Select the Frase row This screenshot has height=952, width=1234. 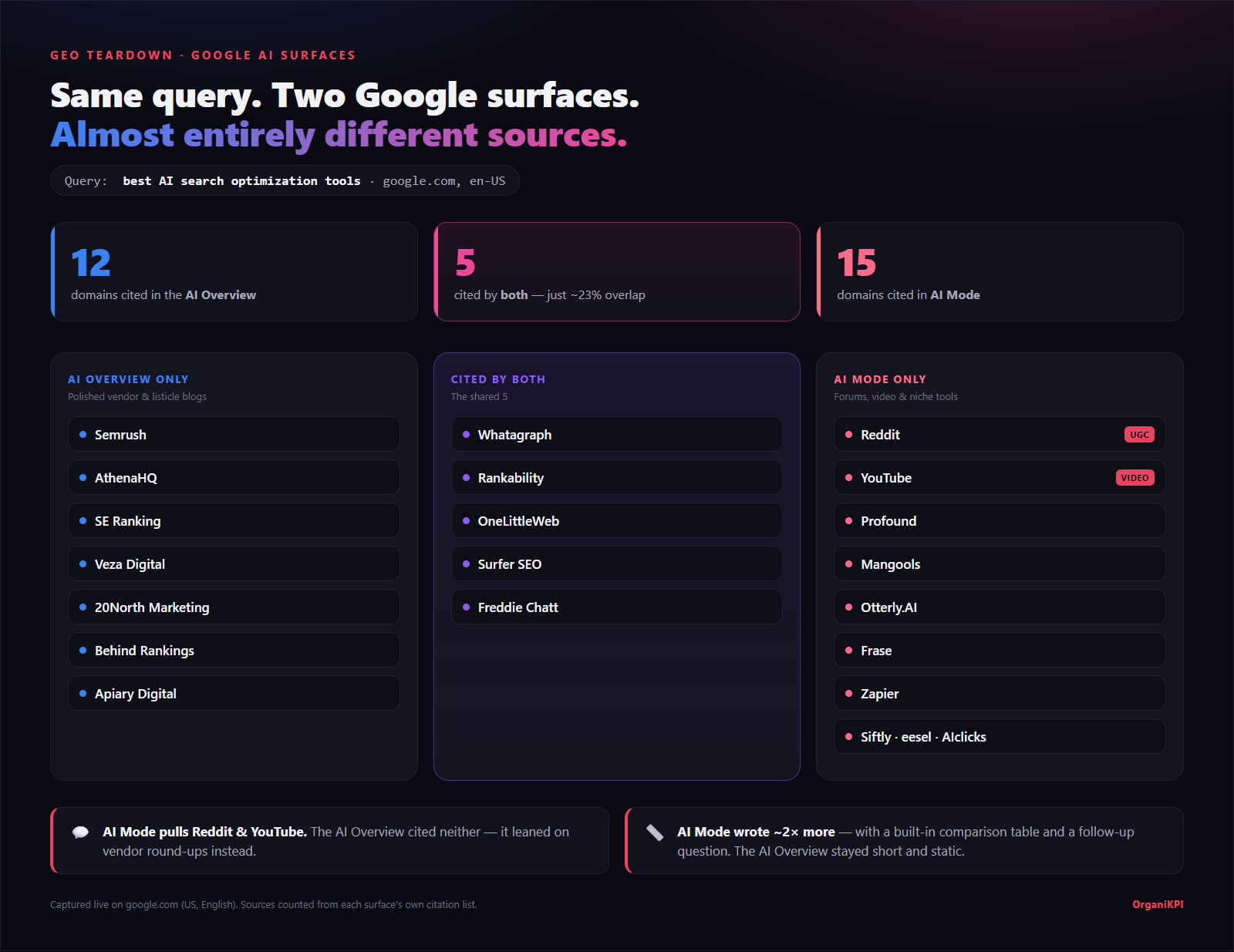pos(1000,651)
